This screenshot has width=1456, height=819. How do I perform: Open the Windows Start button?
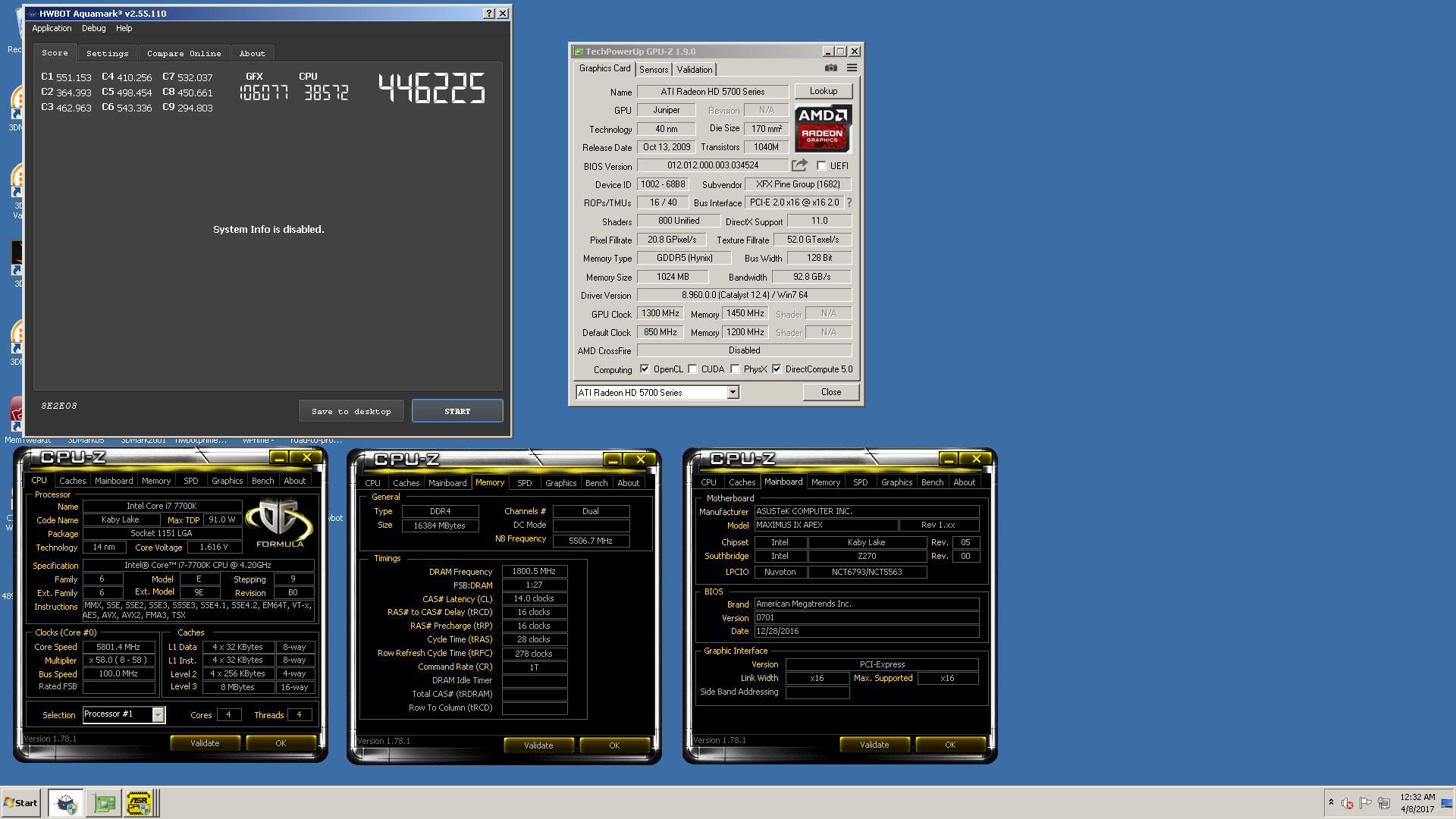coord(20,803)
